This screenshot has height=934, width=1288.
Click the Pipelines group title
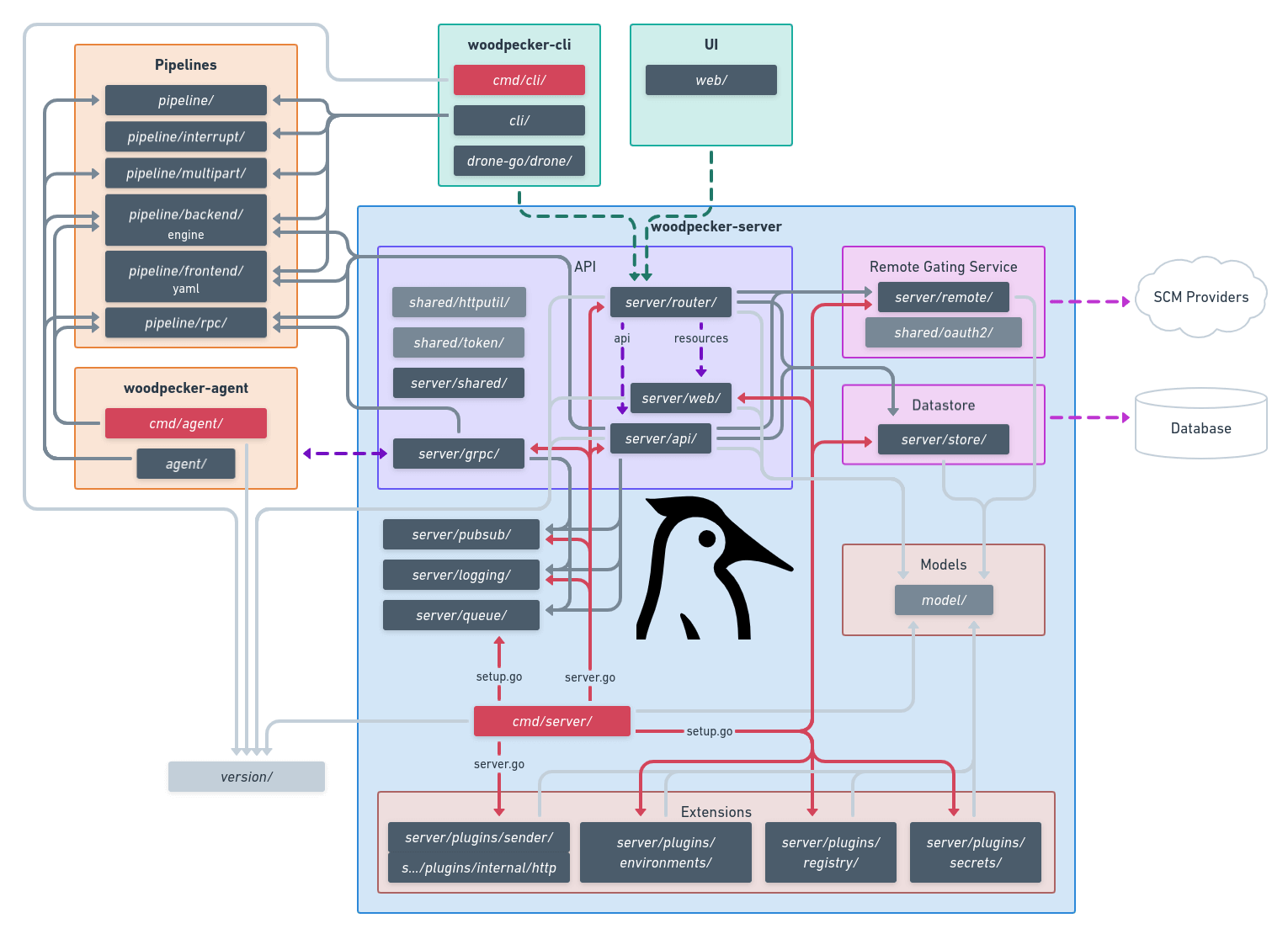[x=186, y=65]
